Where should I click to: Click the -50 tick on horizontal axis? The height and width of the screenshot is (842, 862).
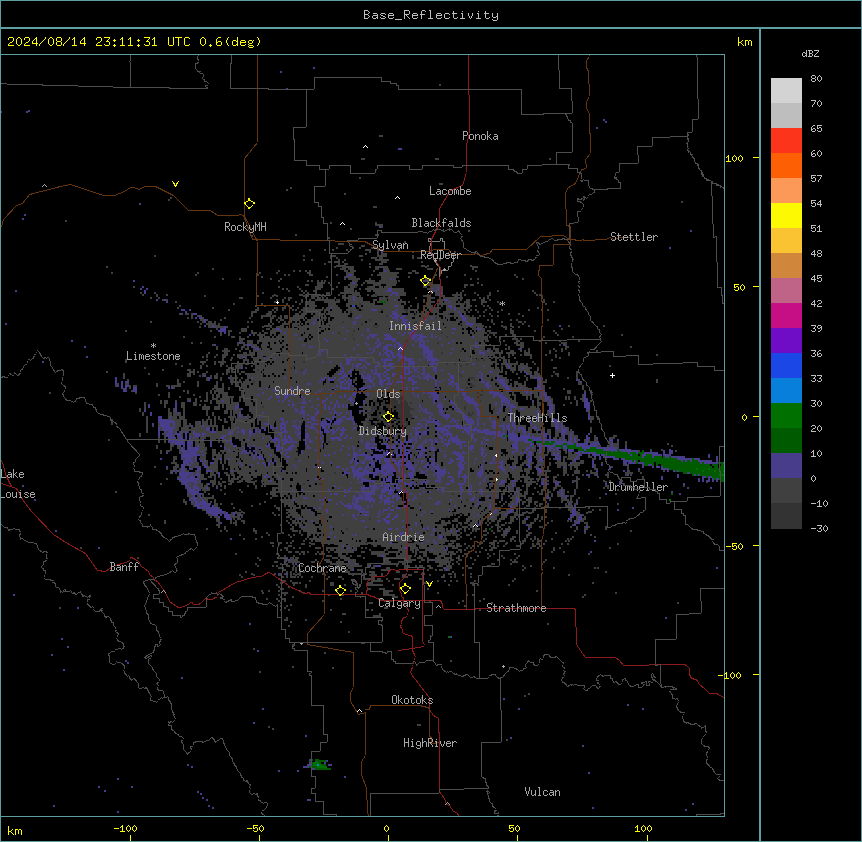(255, 828)
